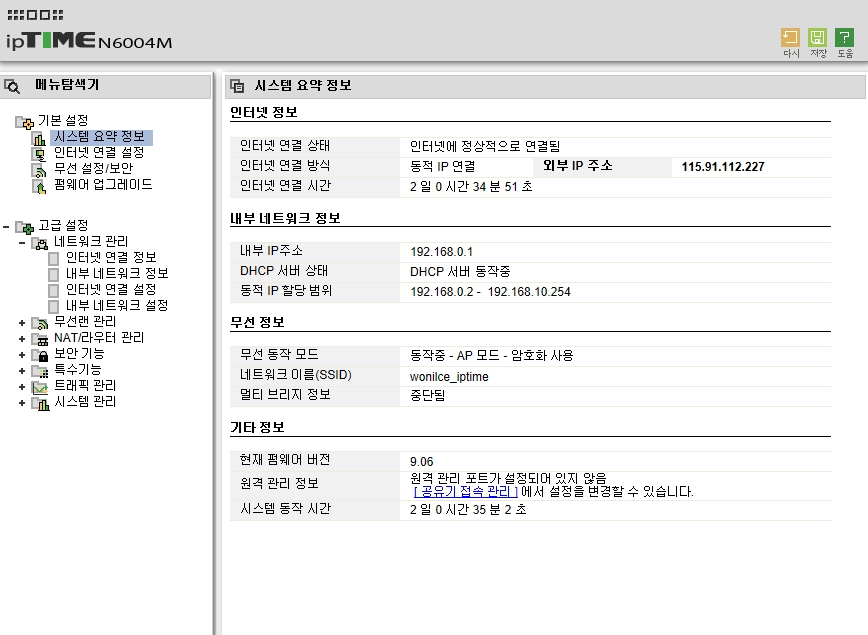Viewport: 868px width, 635px height.
Task: Click the 시스템 요약 정보 chart icon in menu
Action: [x=39, y=138]
